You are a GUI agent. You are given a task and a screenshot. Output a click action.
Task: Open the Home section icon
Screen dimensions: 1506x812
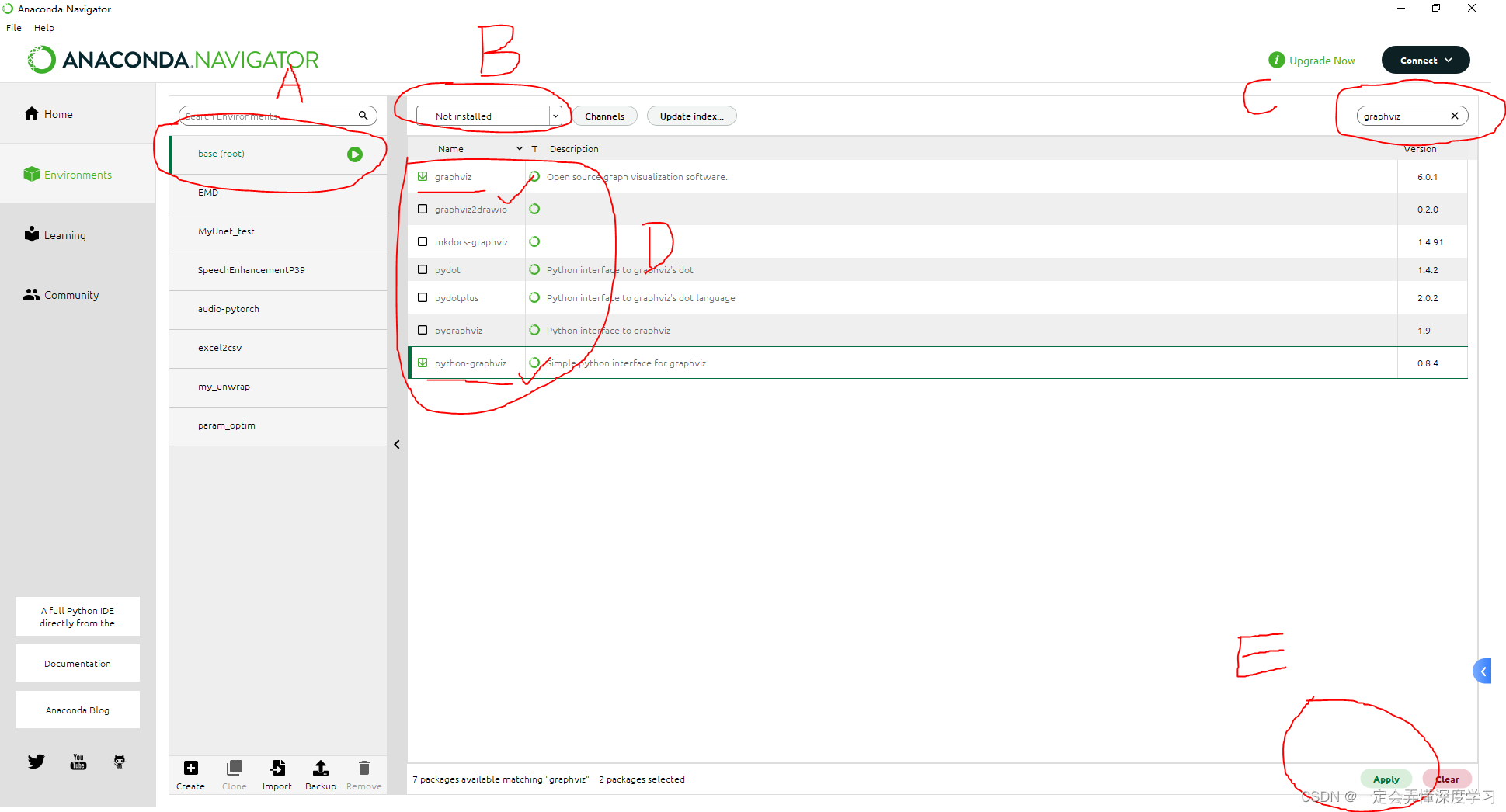[32, 113]
